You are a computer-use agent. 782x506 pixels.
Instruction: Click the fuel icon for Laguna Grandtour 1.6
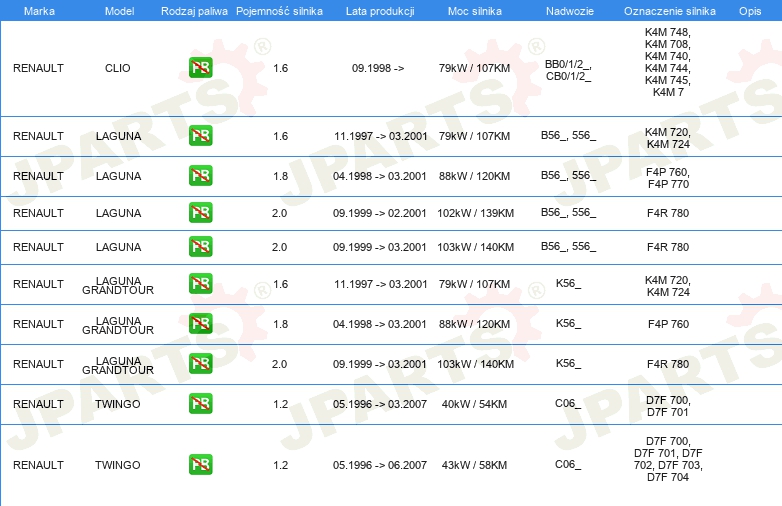200,284
